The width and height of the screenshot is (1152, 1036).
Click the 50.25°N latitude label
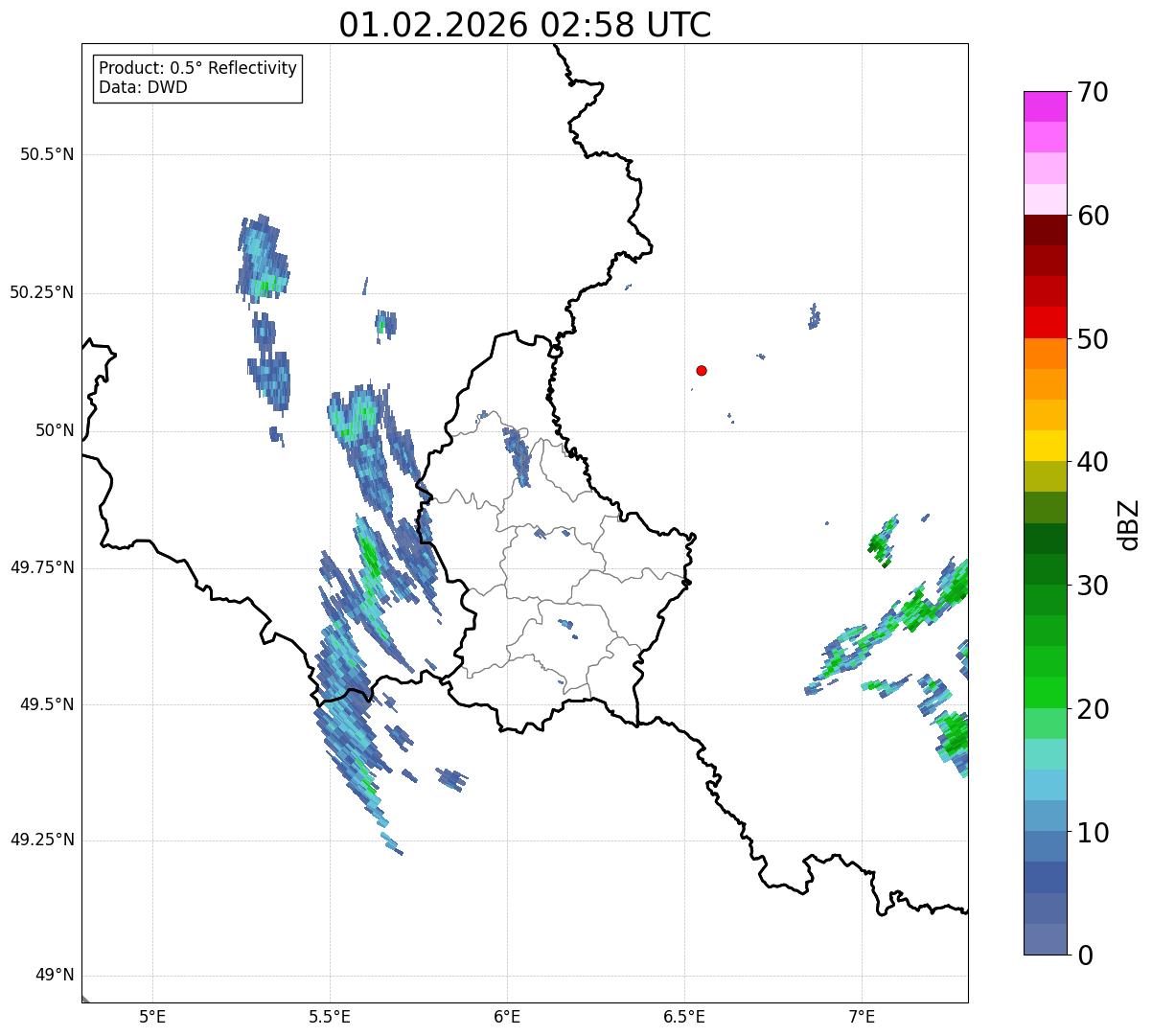42,293
